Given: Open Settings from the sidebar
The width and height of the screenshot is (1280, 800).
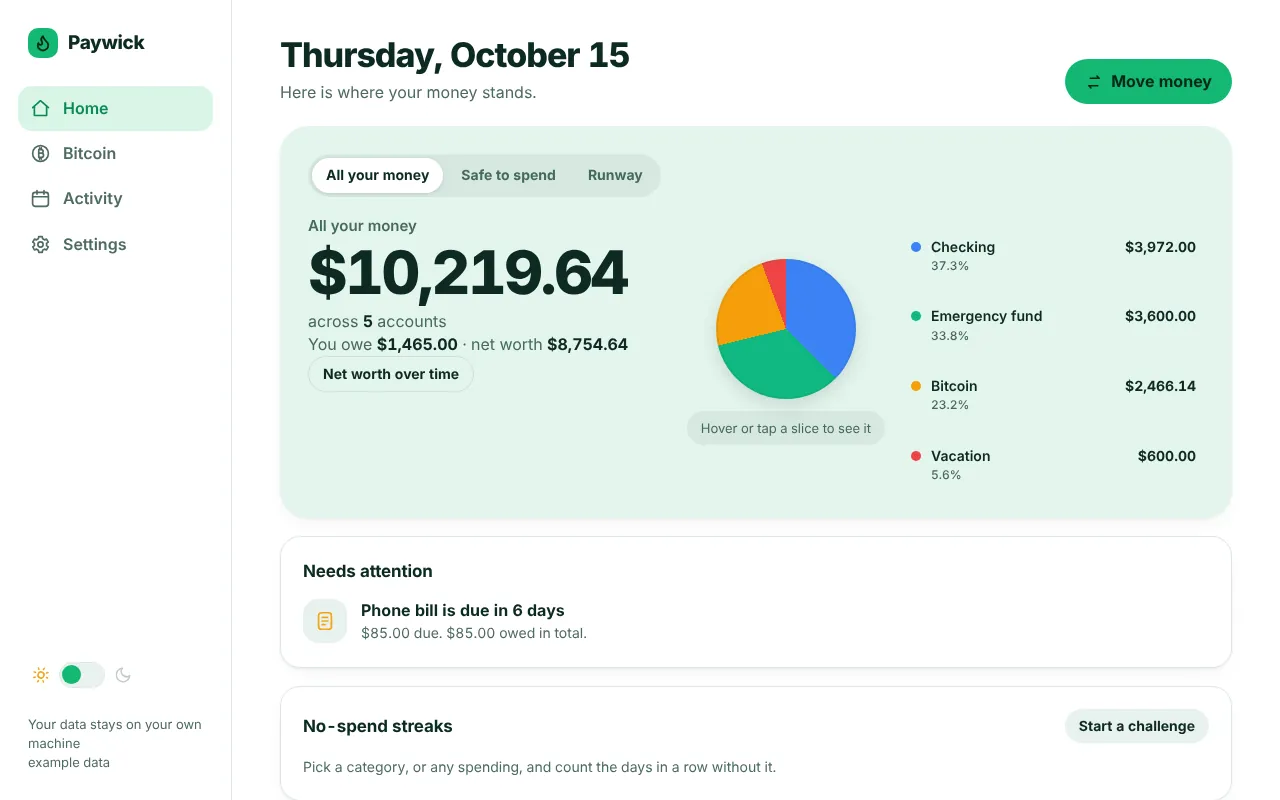Looking at the screenshot, I should tap(115, 245).
